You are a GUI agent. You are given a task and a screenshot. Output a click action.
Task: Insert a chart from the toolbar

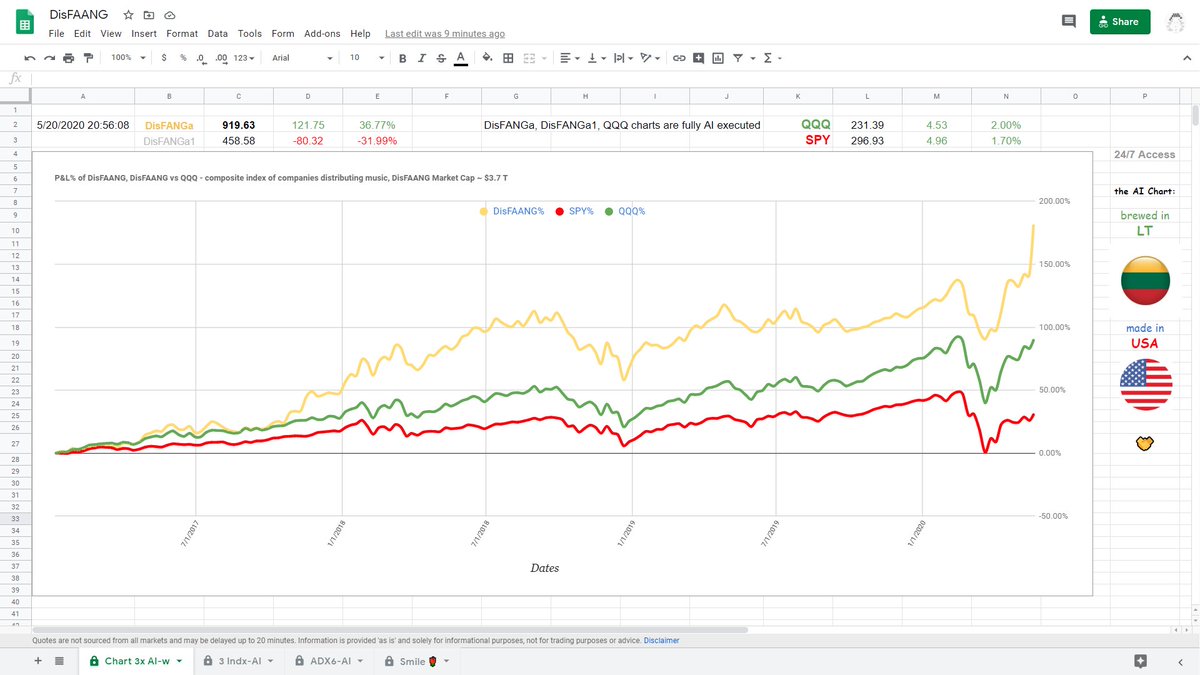718,58
